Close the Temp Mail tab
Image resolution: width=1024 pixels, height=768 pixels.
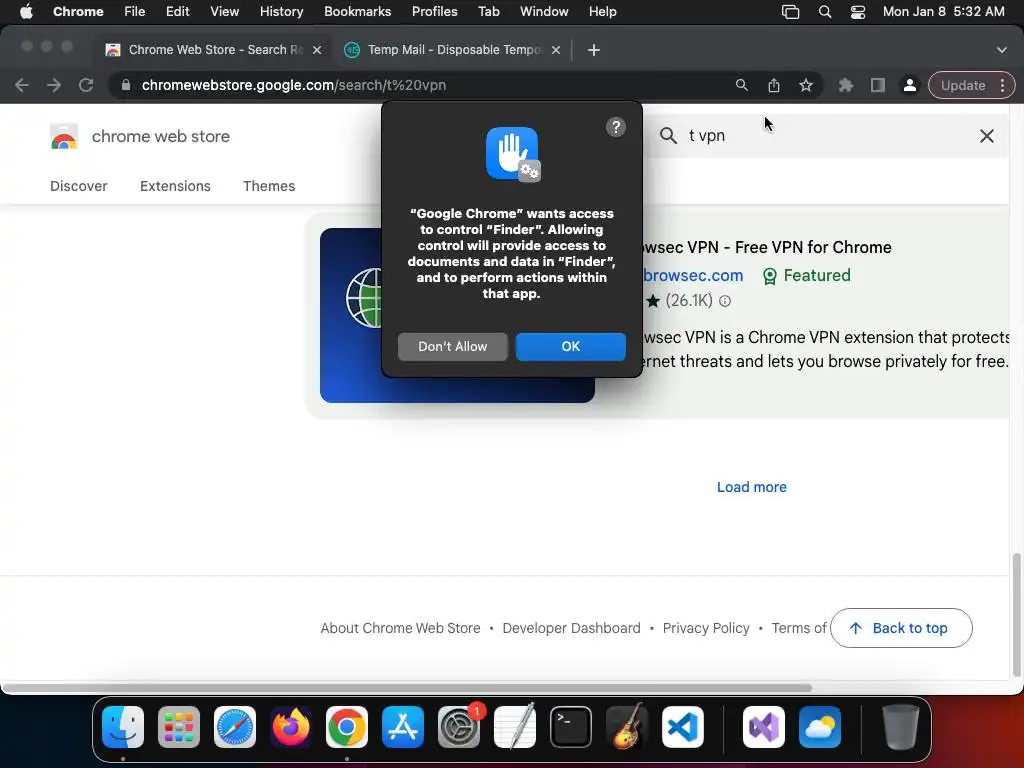tap(556, 50)
